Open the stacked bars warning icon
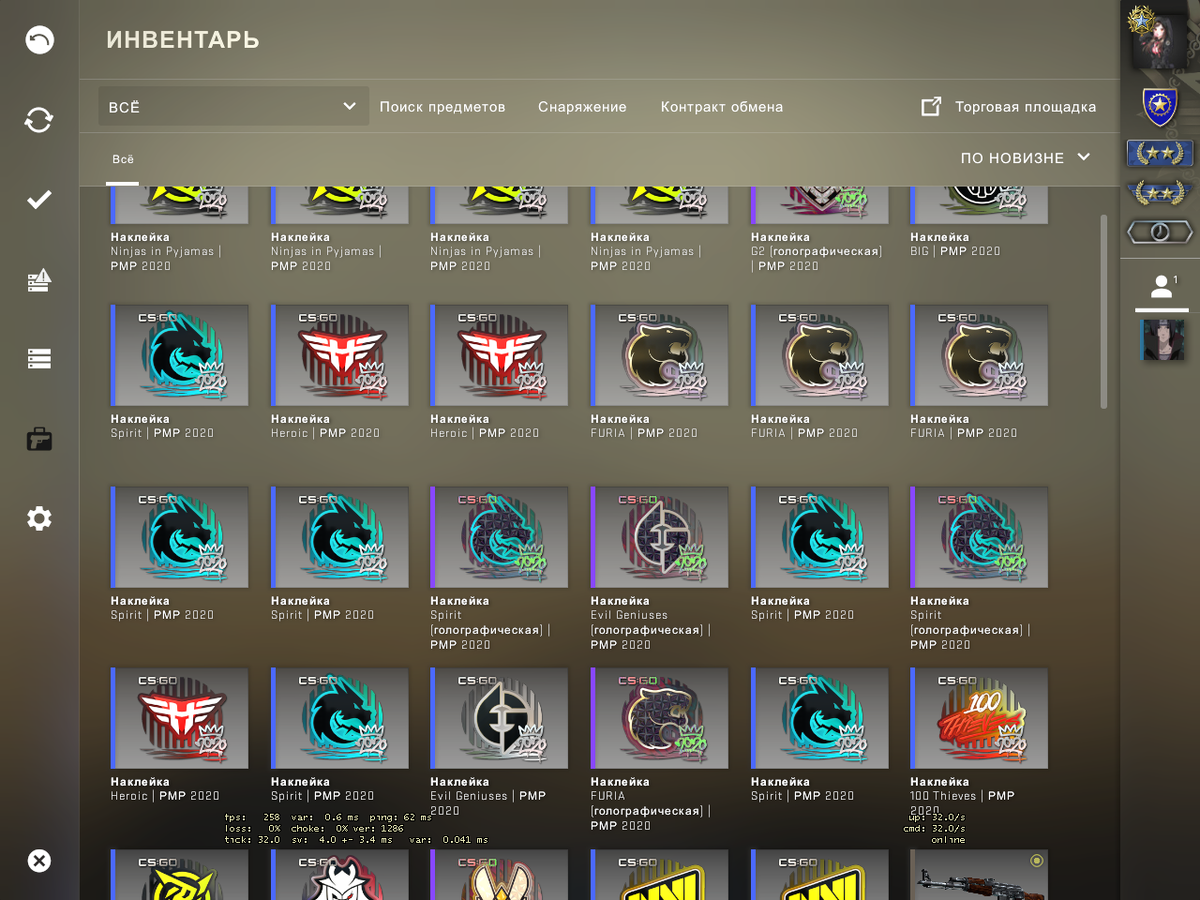 coord(39,281)
